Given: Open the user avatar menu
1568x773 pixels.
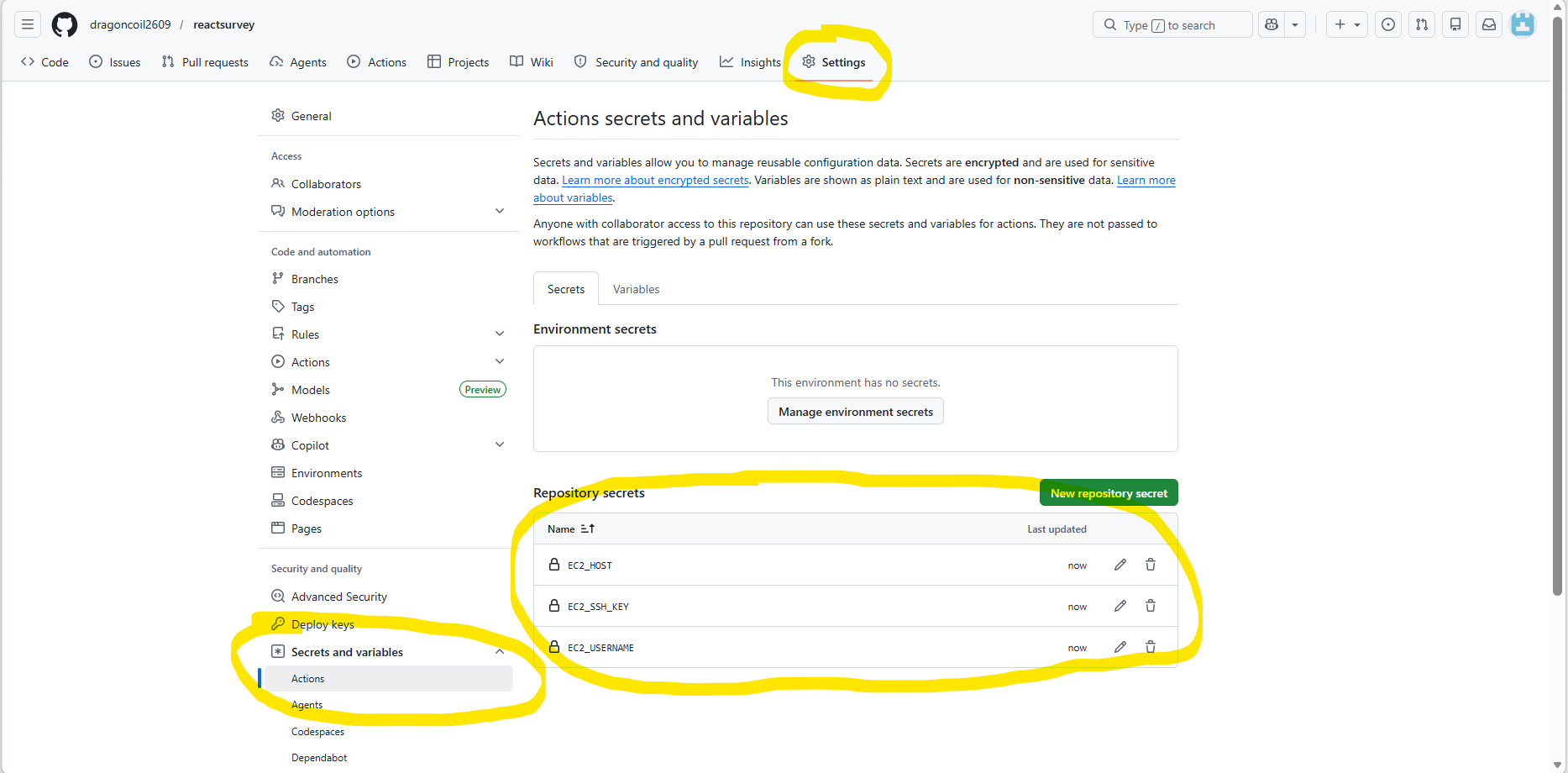Looking at the screenshot, I should (x=1523, y=24).
